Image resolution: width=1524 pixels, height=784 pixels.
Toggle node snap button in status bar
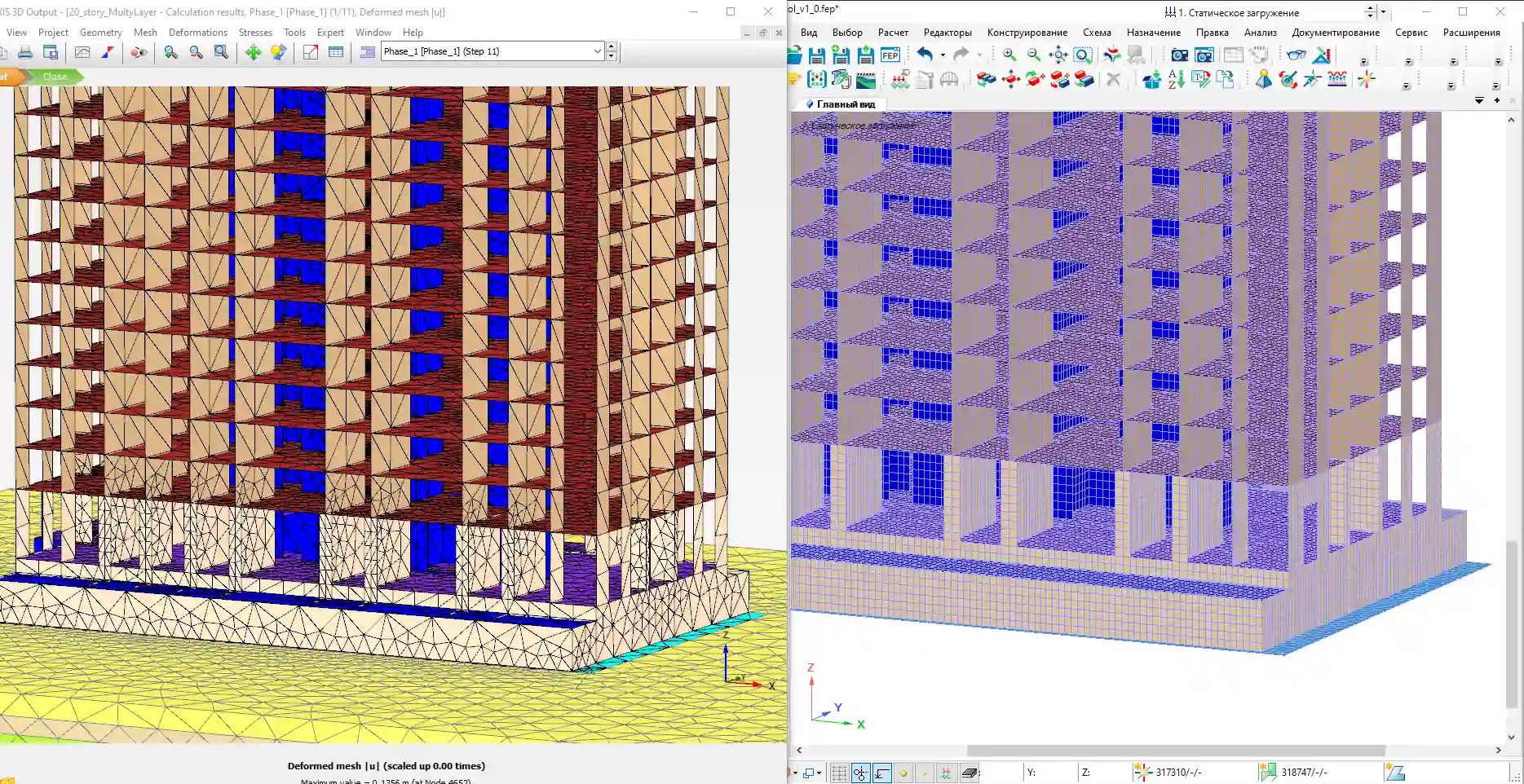click(x=860, y=773)
